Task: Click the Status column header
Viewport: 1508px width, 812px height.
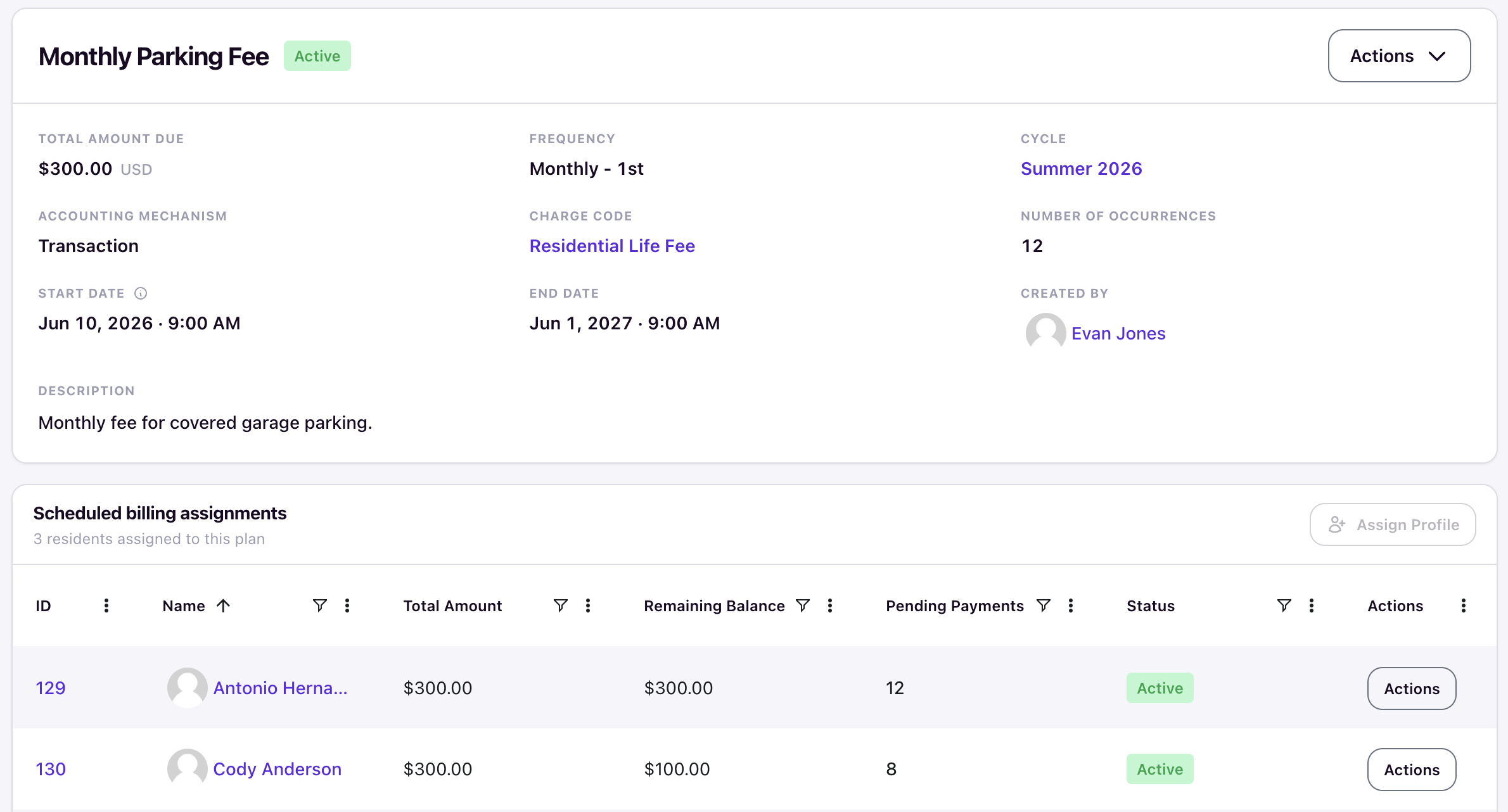Action: 1151,606
